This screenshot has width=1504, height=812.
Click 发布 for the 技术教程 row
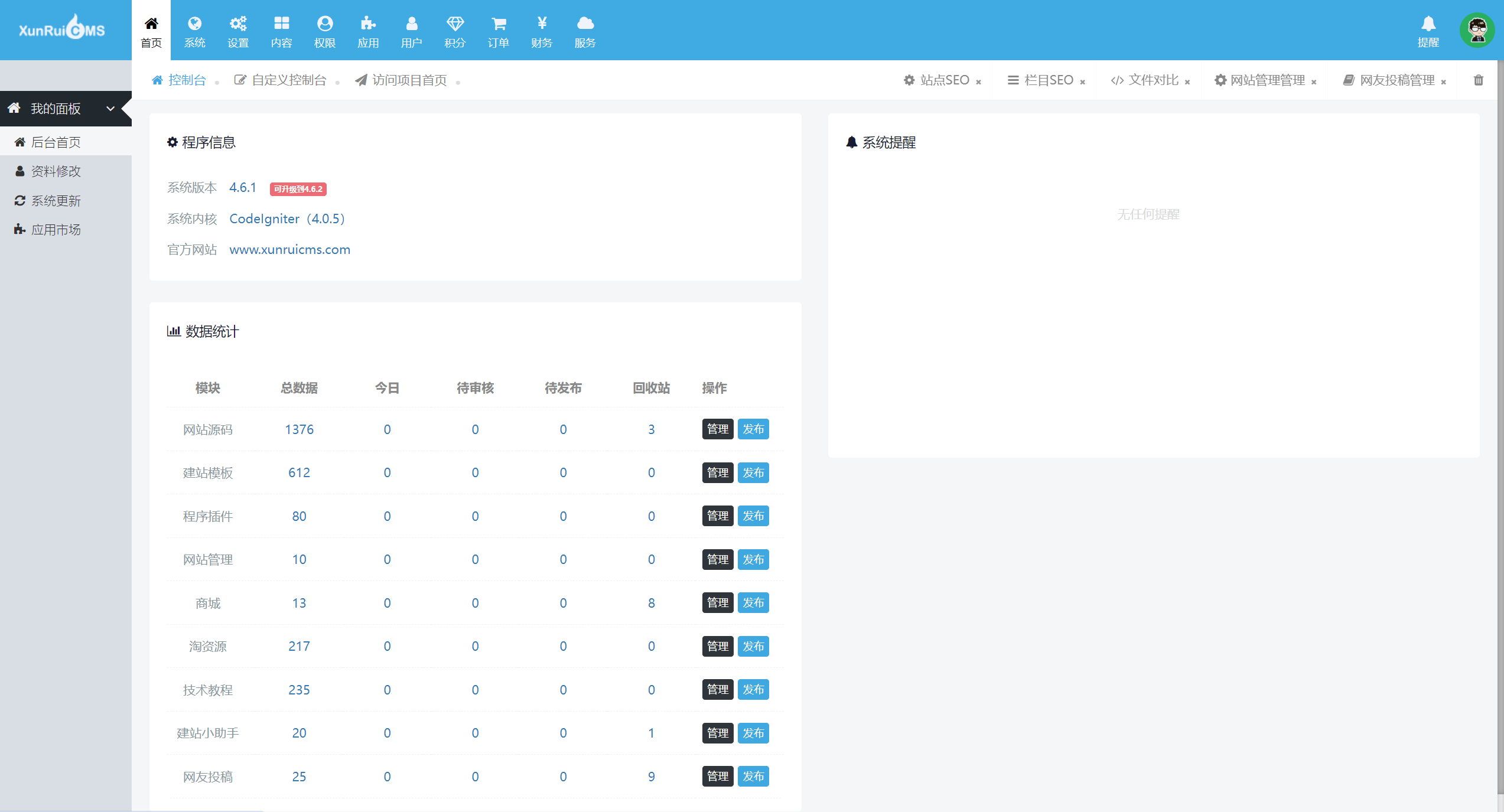point(753,690)
